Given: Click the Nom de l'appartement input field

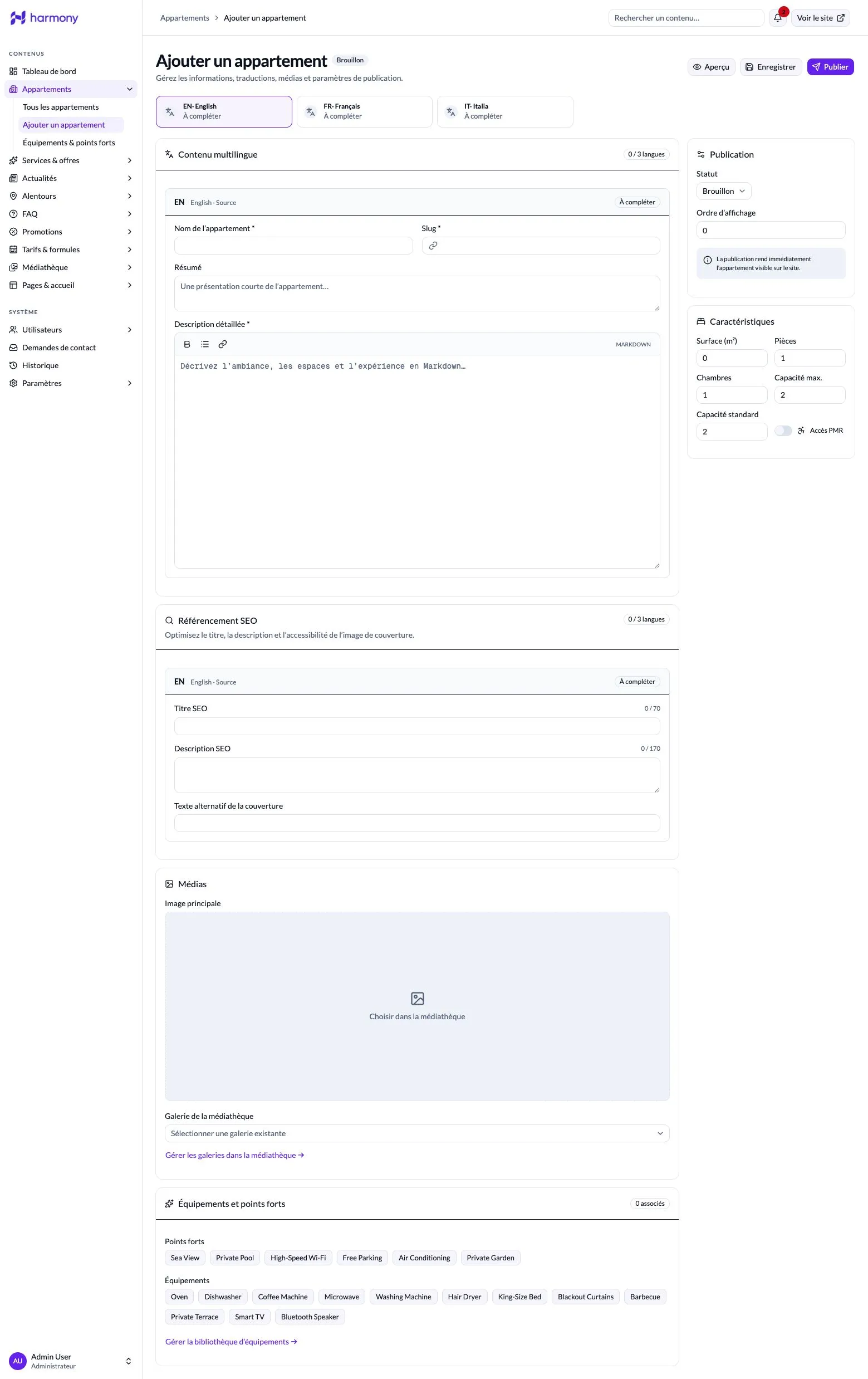Looking at the screenshot, I should (293, 246).
